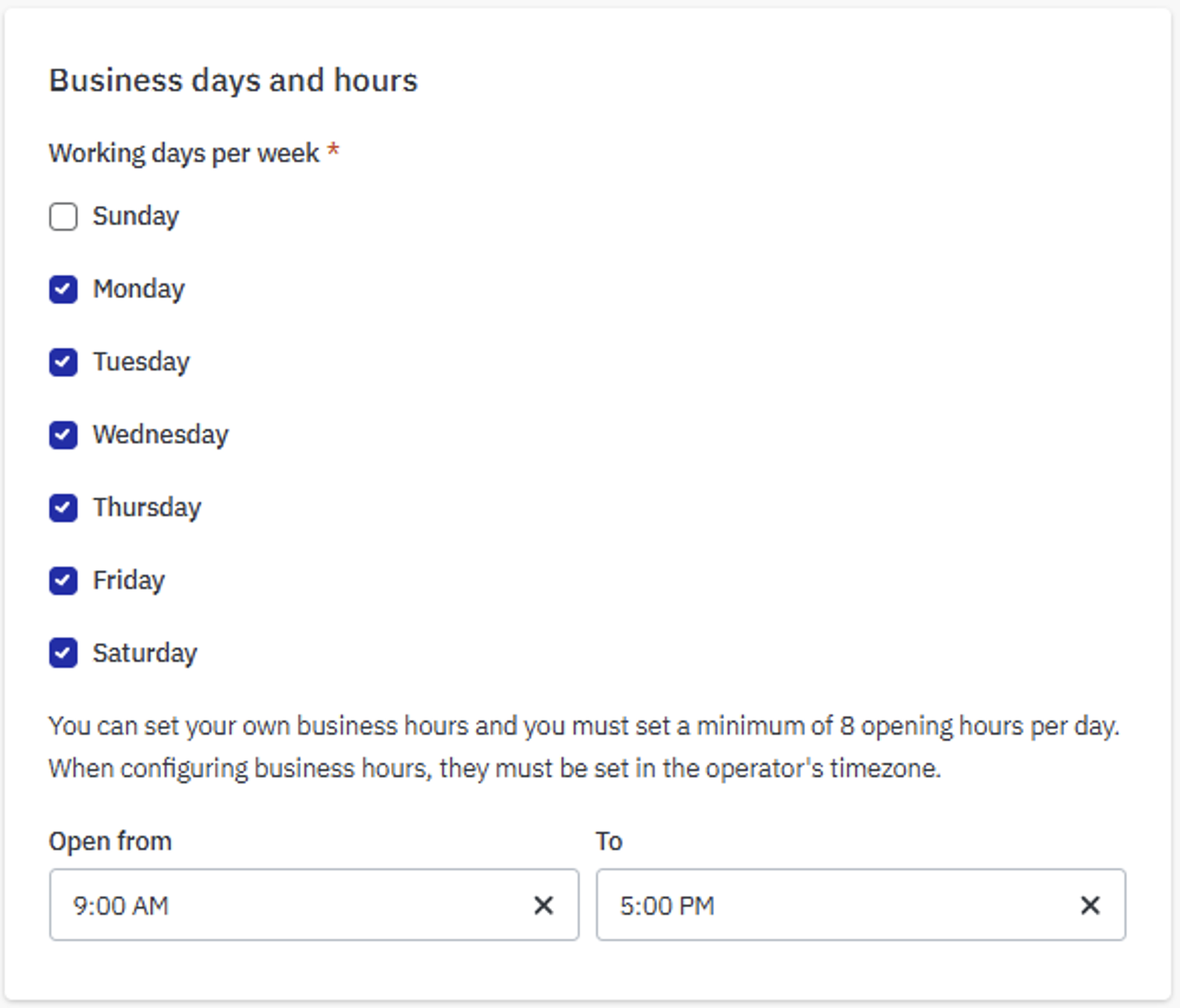
Task: Deselect the Friday checkbox
Action: [x=63, y=580]
